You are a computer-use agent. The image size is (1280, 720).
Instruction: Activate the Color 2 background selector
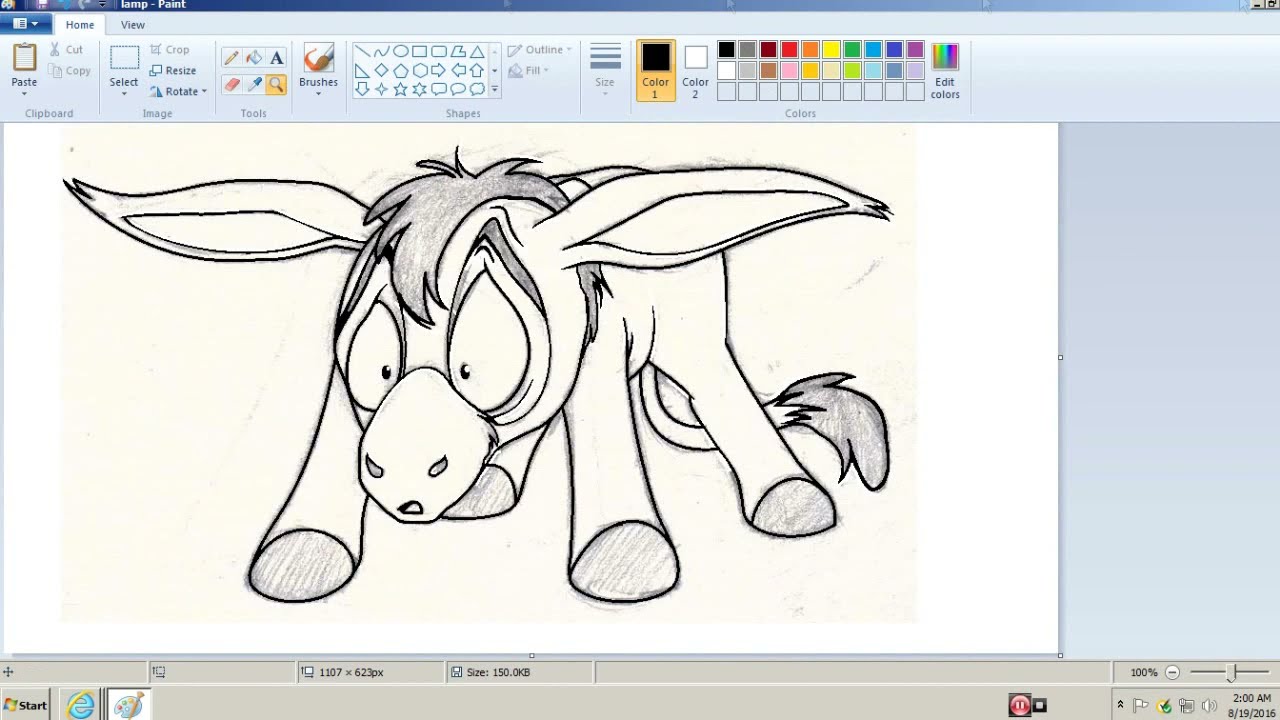(x=696, y=70)
